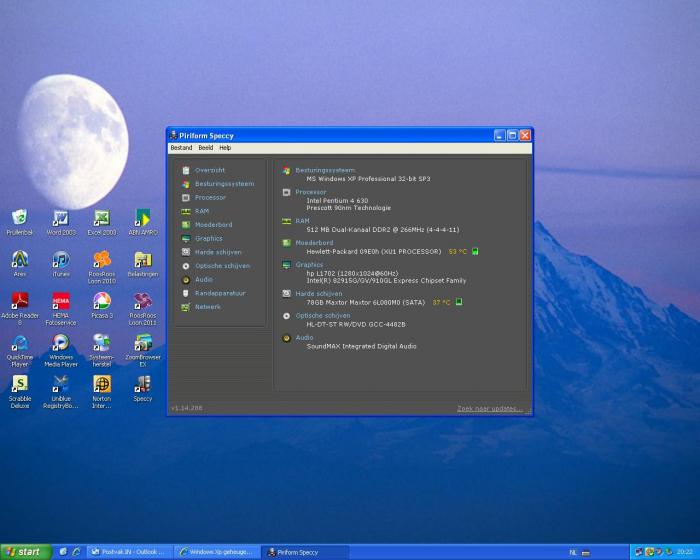Select Besturingssysteem in the Speccy sidebar
The image size is (700, 560).
218,184
